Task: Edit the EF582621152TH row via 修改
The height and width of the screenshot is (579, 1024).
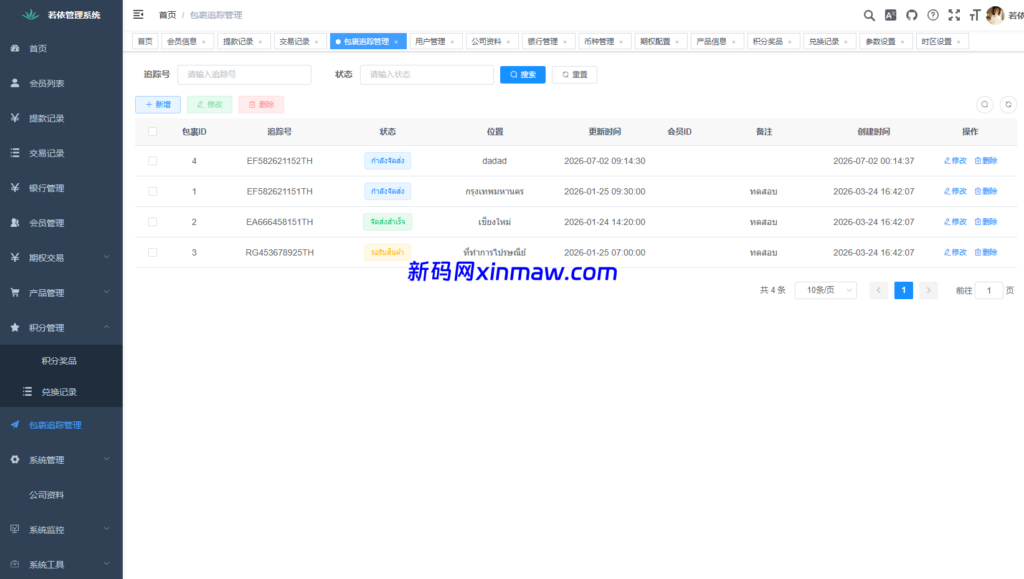Action: pyautogui.click(x=955, y=161)
